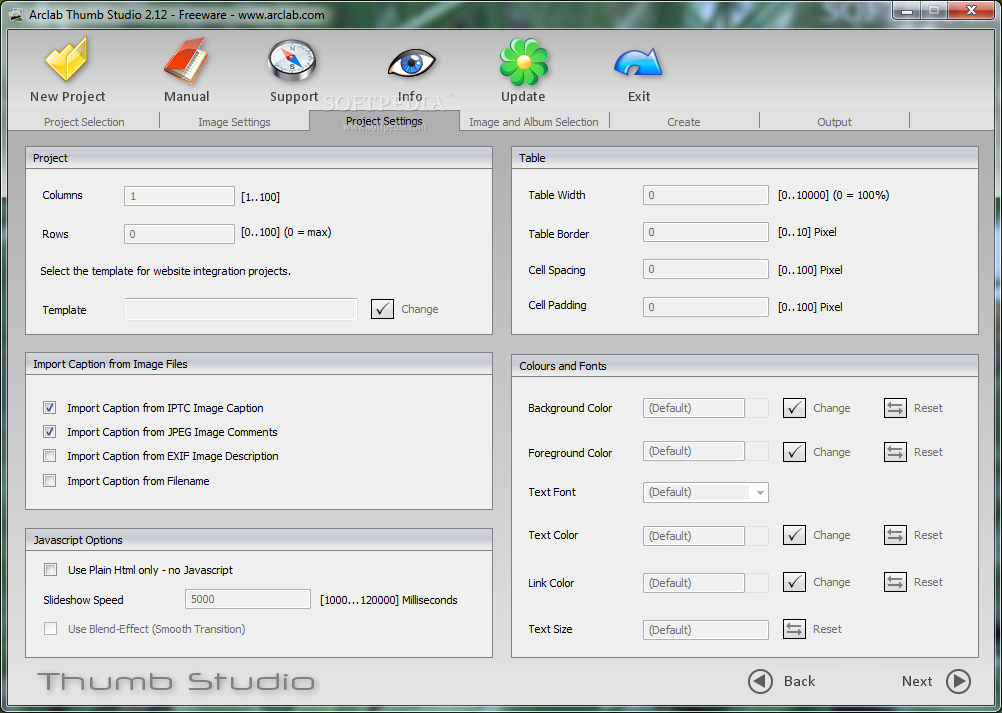
Task: Click the Table Border field
Action: tap(705, 232)
